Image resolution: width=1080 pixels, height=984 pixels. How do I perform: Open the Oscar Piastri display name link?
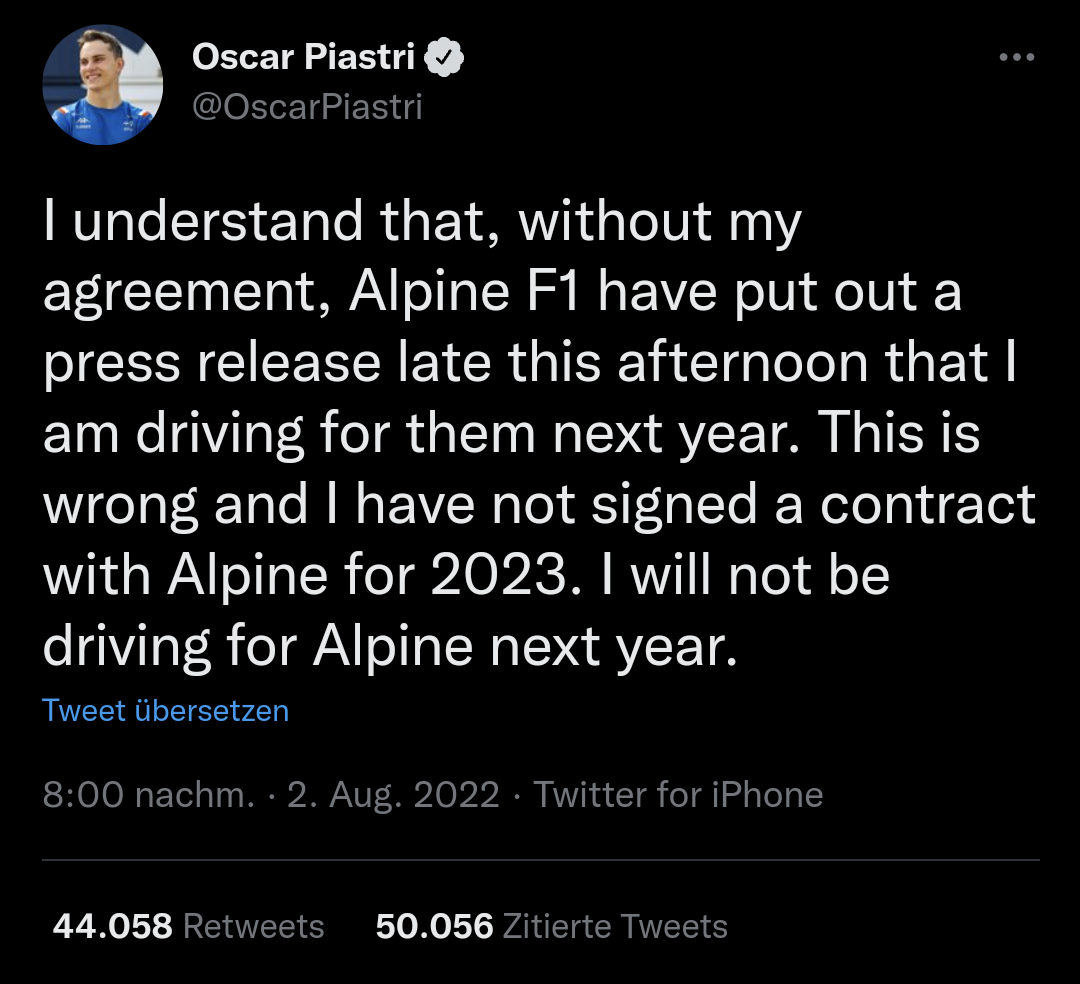[x=303, y=59]
